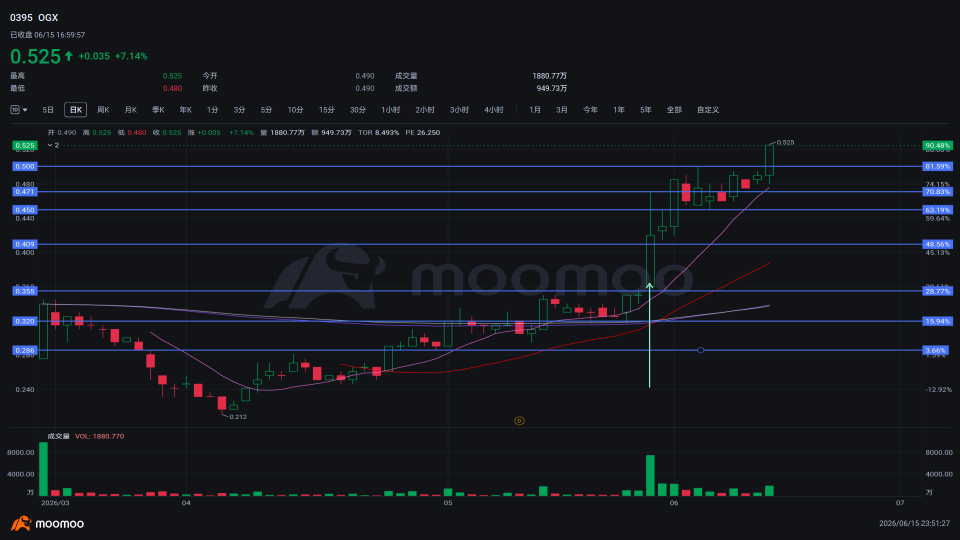Switch to 月K monthly candlestick view

coord(130,110)
